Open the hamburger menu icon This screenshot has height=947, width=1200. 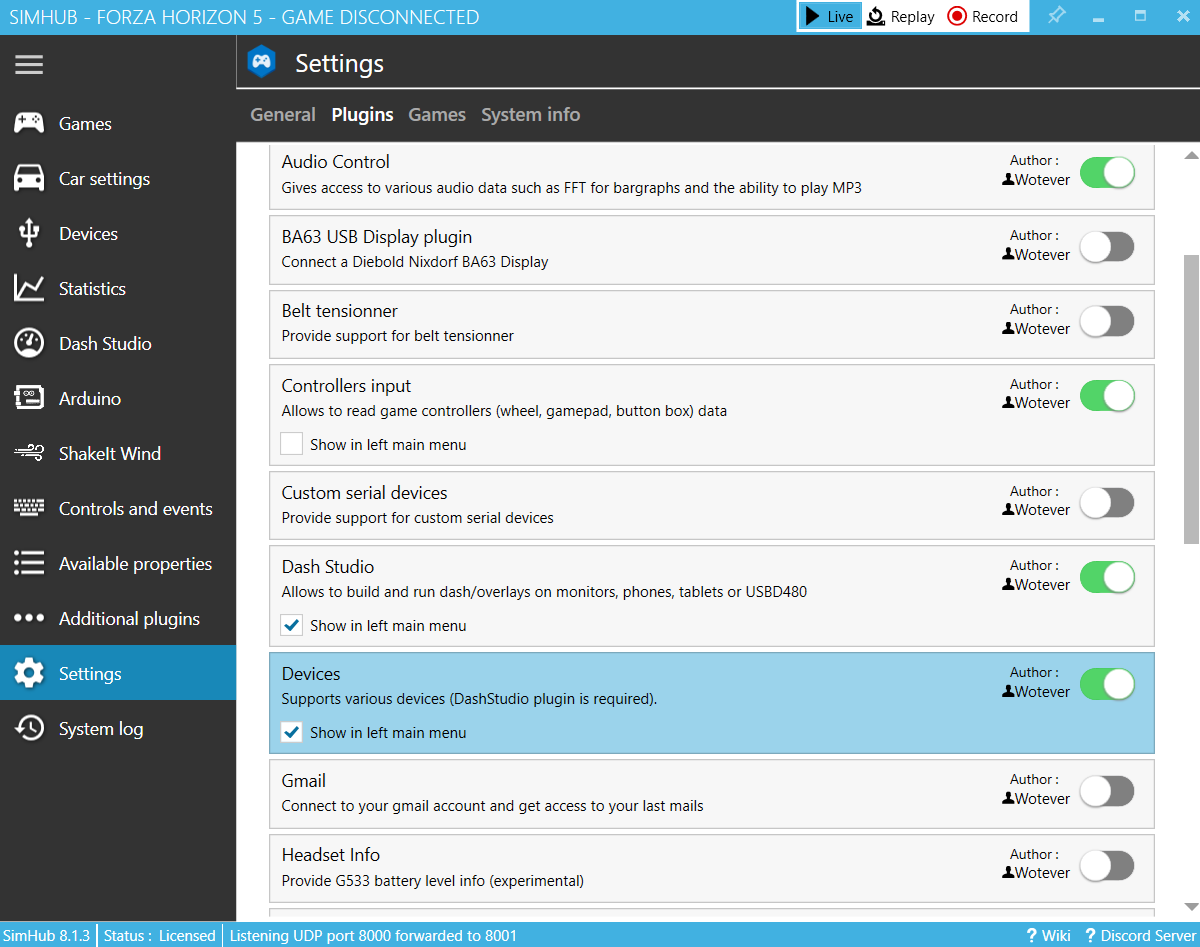coord(29,65)
